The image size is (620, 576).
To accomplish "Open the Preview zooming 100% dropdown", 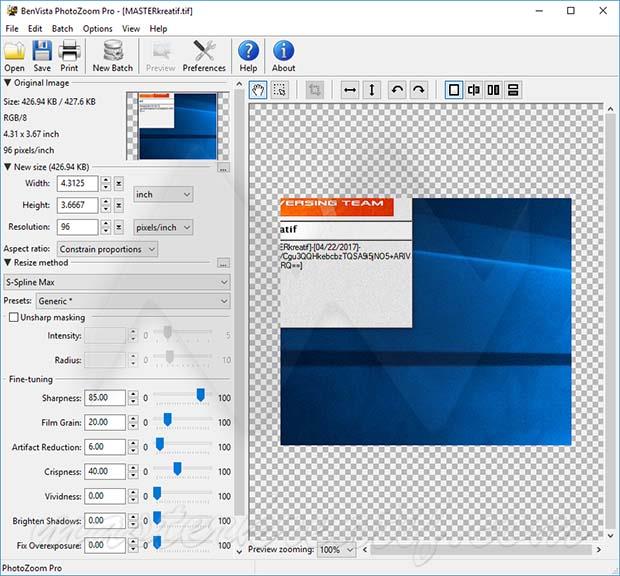I will pos(336,550).
